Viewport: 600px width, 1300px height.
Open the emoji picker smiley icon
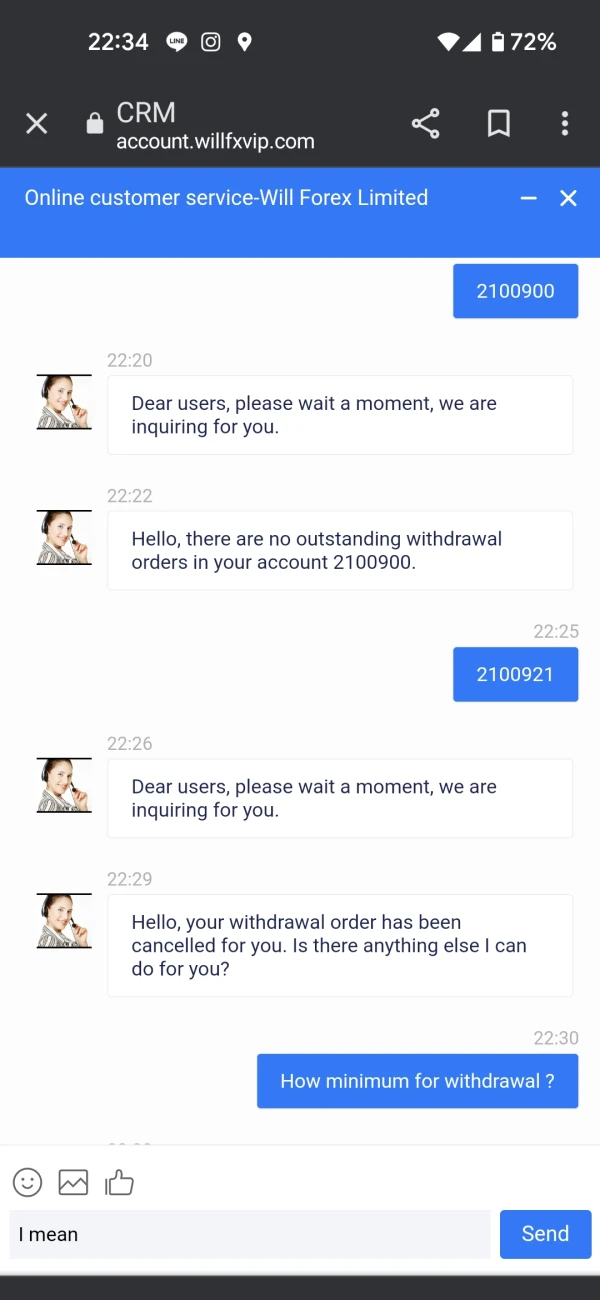pos(28,1183)
